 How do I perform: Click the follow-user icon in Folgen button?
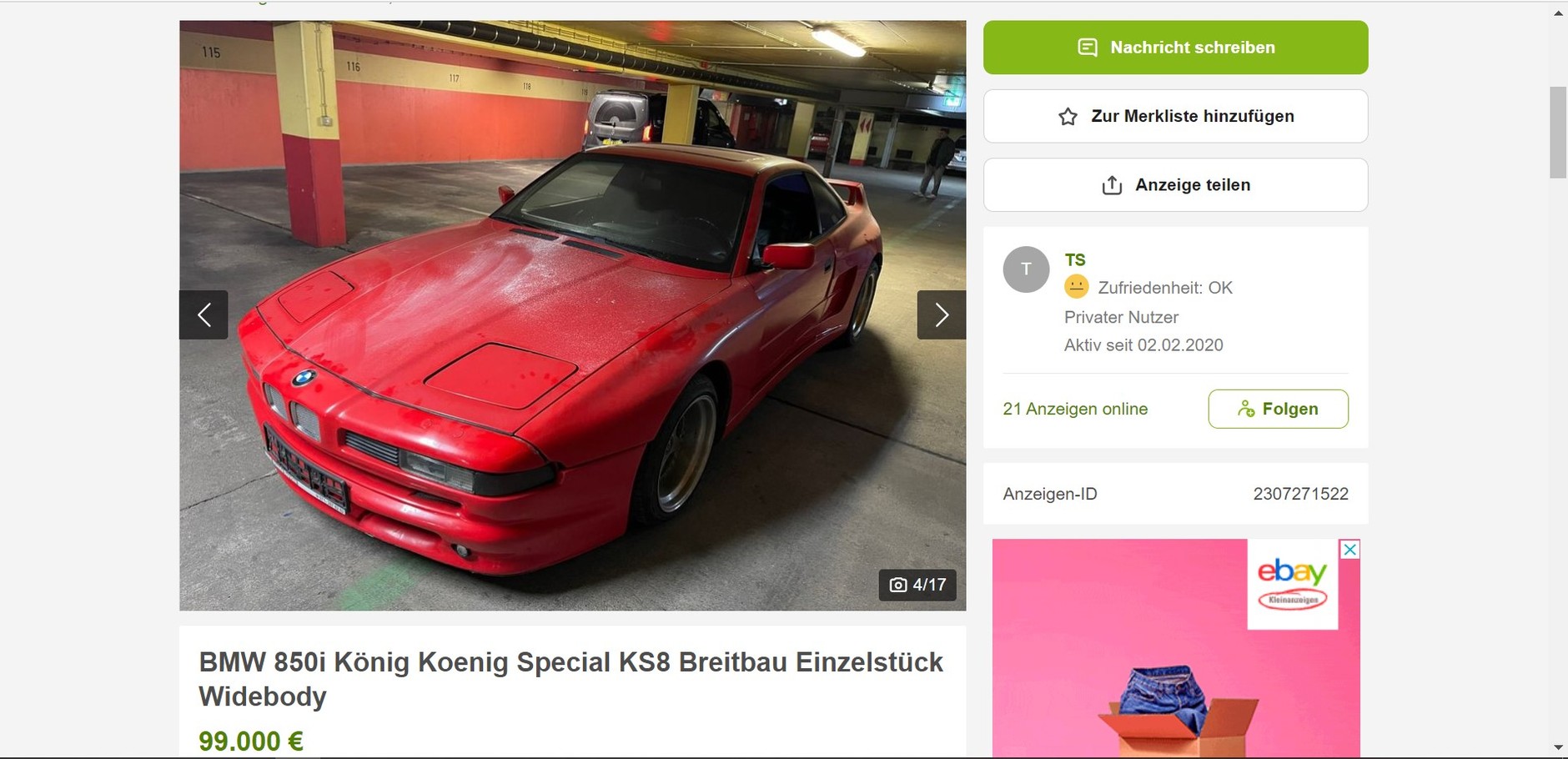pos(1246,409)
